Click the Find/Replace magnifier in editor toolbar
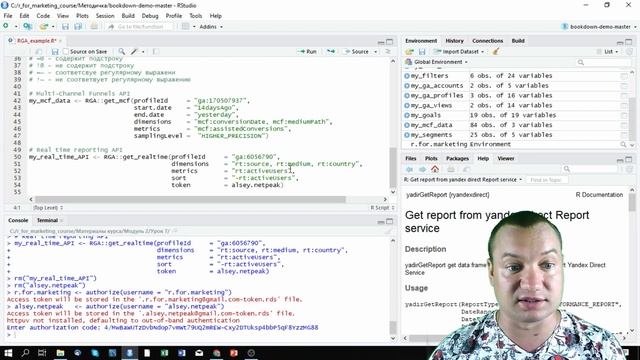Image resolution: width=640 pixels, height=360 pixels. click(x=121, y=51)
